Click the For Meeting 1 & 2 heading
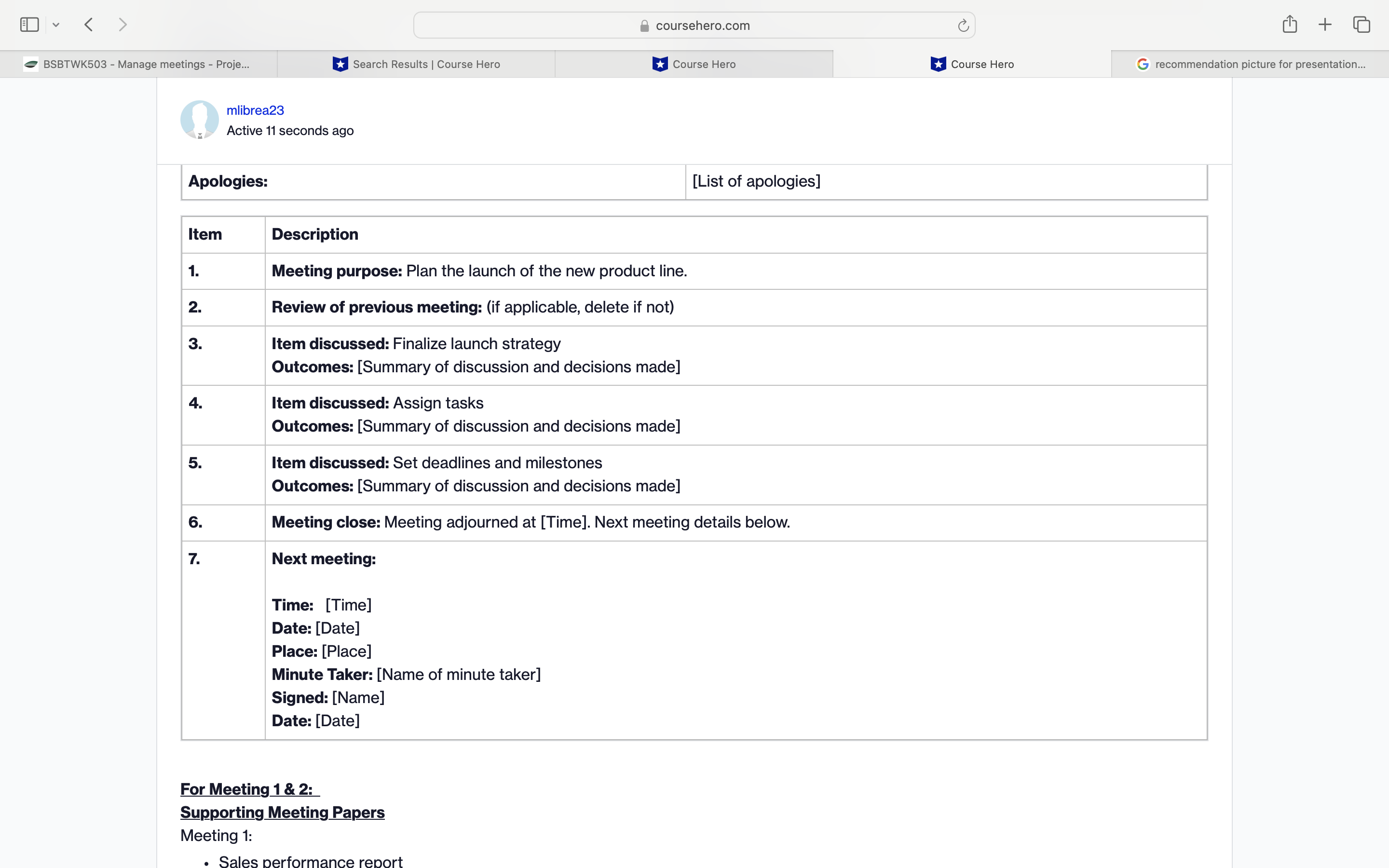The height and width of the screenshot is (868, 1389). point(247,789)
